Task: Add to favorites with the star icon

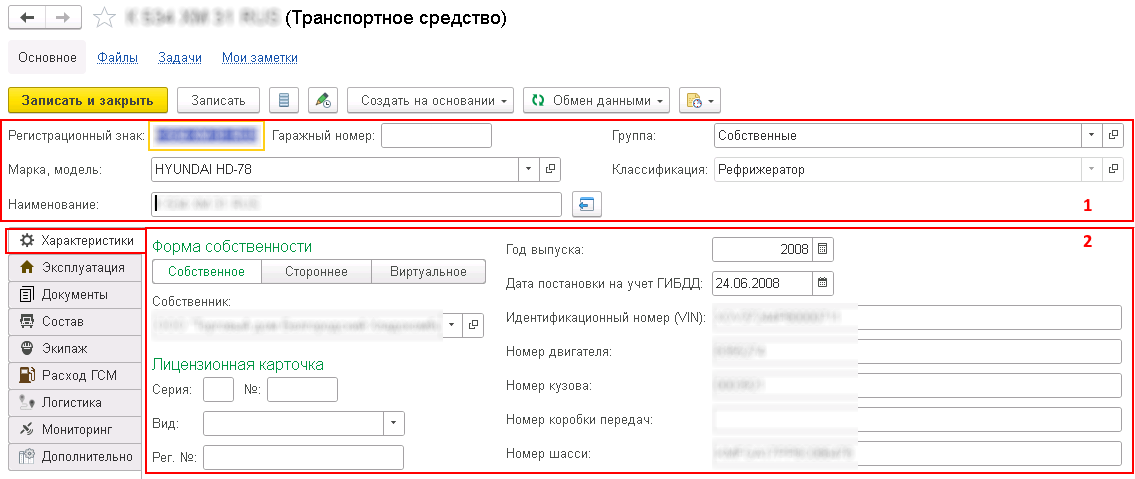Action: point(106,18)
